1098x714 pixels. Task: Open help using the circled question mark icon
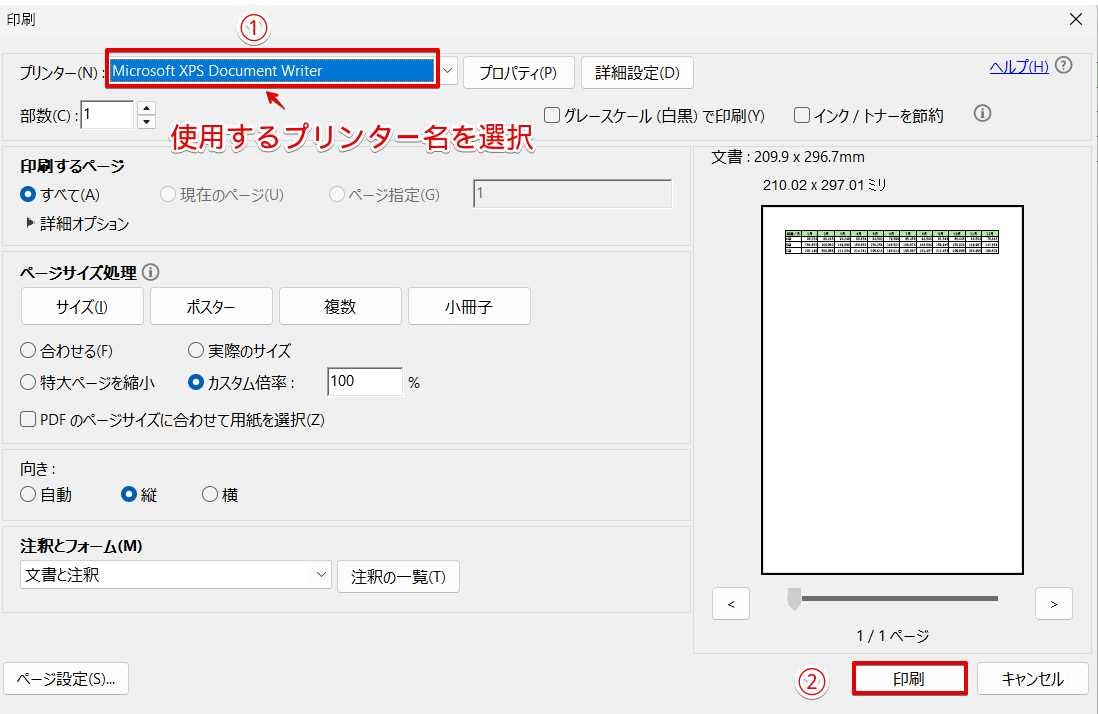coord(1063,65)
